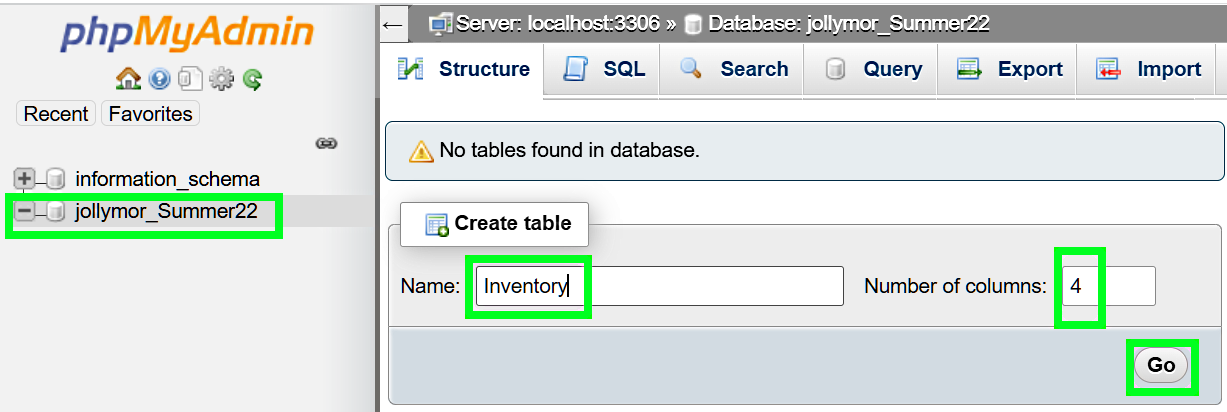The height and width of the screenshot is (412, 1227).
Task: Open the Favorites tables list
Action: click(150, 114)
